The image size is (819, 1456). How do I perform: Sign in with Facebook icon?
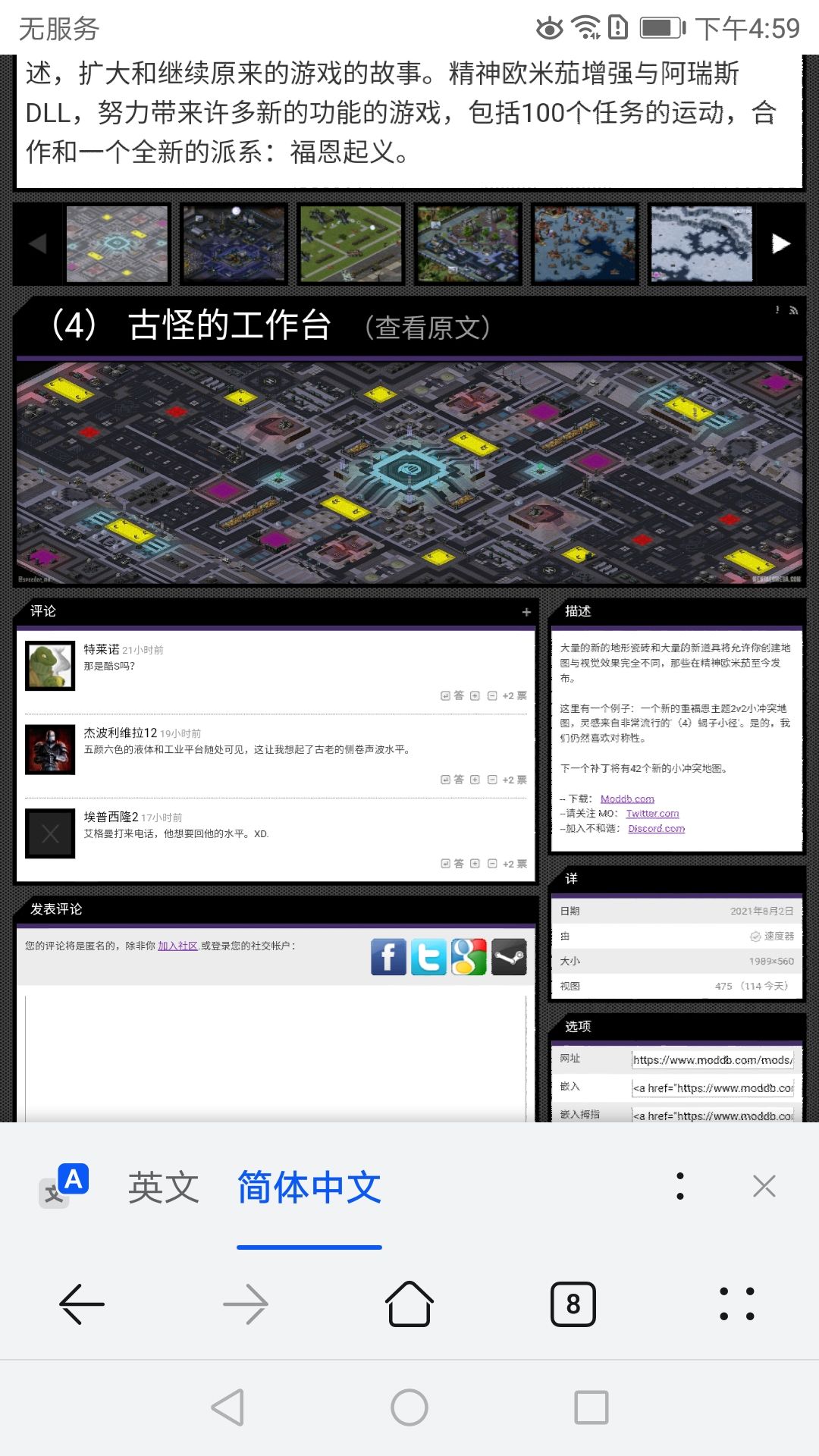[x=388, y=957]
